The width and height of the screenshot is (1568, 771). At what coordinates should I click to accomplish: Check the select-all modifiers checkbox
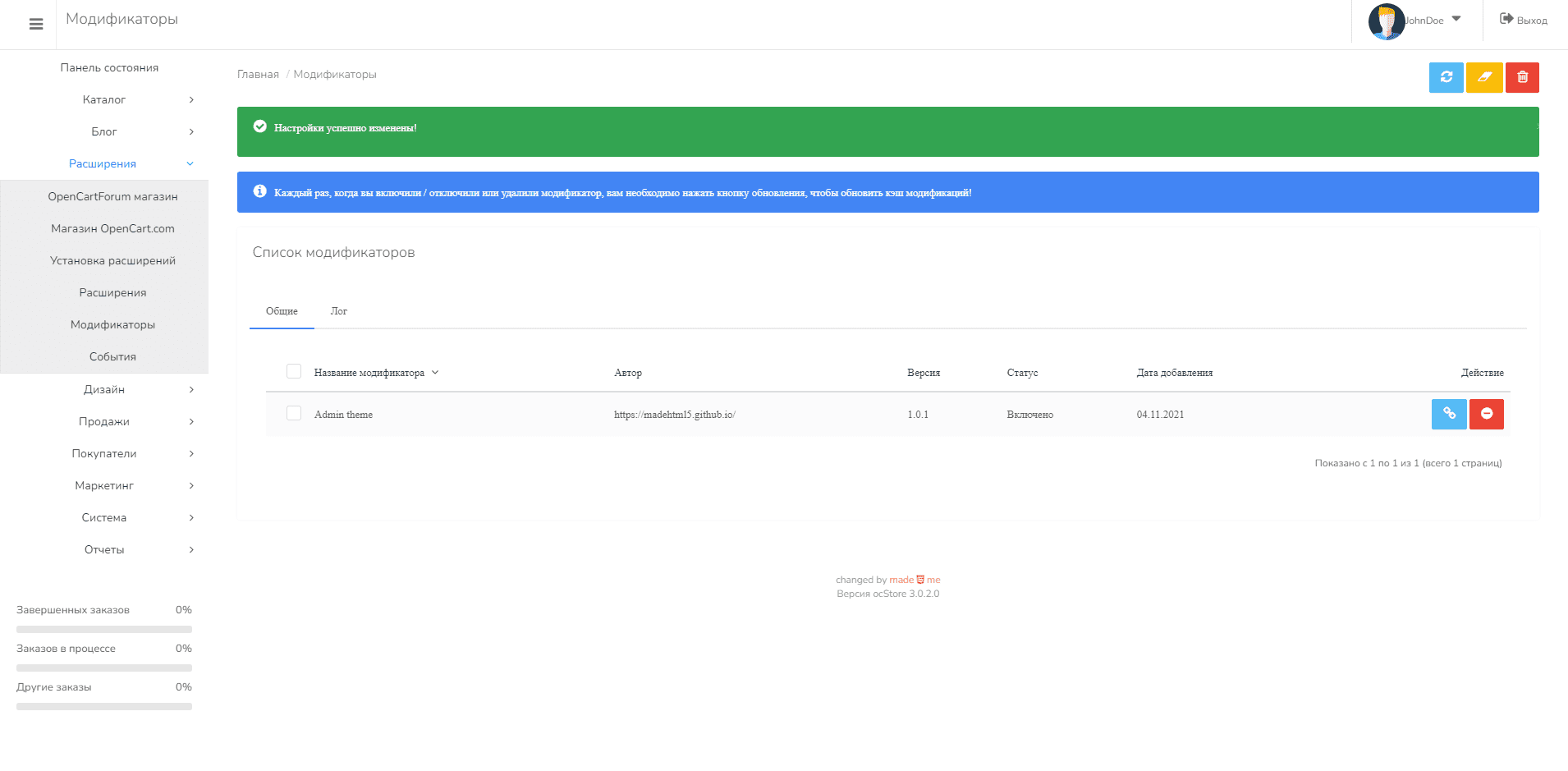point(294,371)
